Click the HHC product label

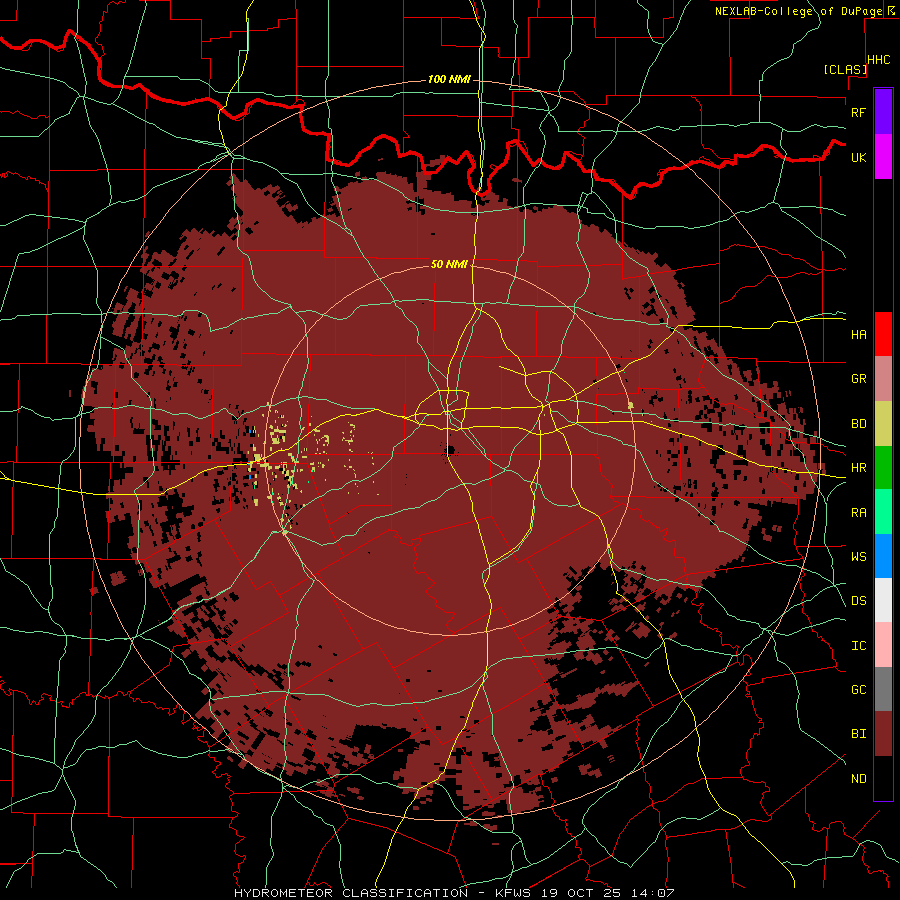point(879,60)
